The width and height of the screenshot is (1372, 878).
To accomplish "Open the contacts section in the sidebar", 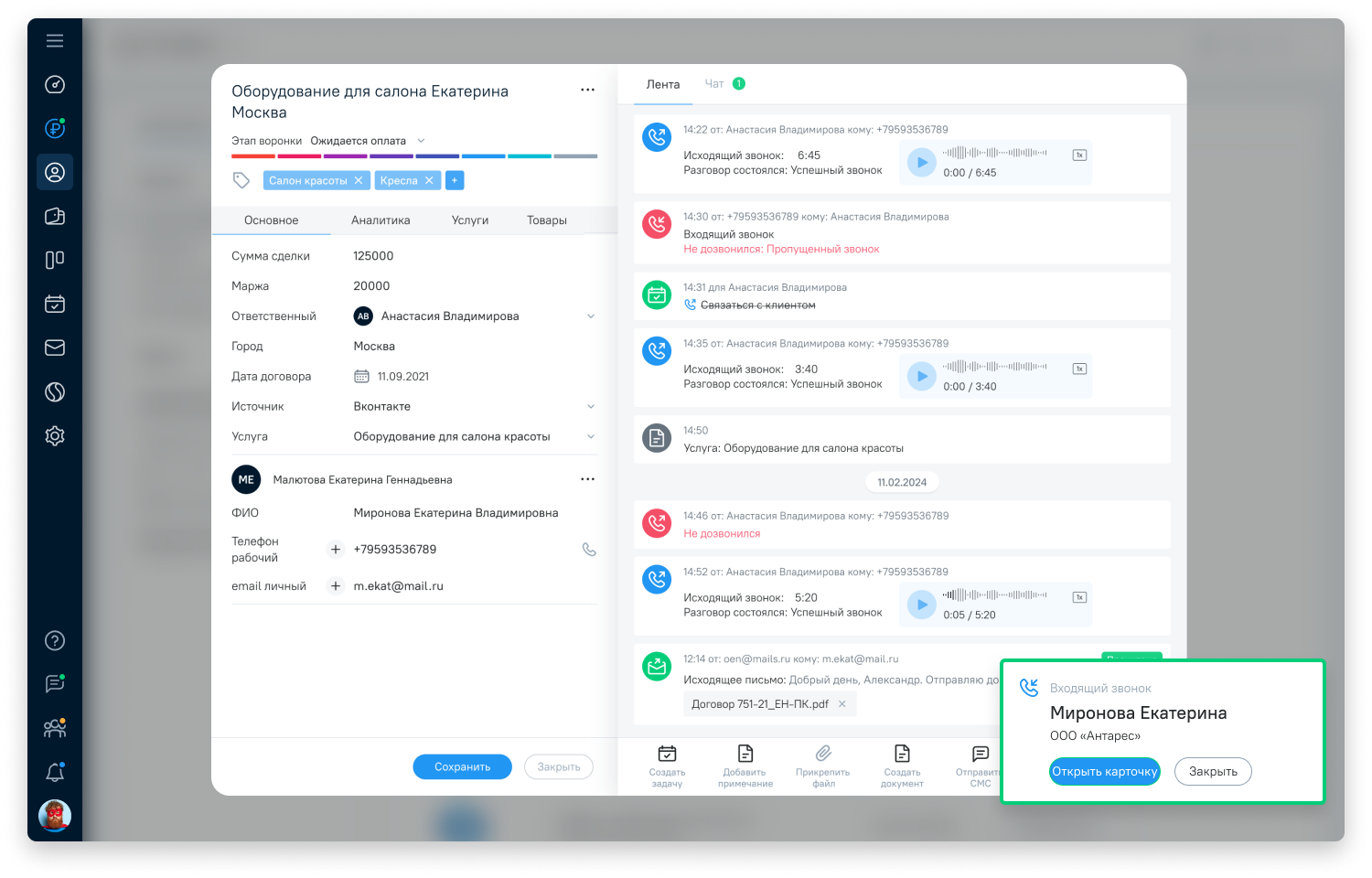I will (55, 172).
